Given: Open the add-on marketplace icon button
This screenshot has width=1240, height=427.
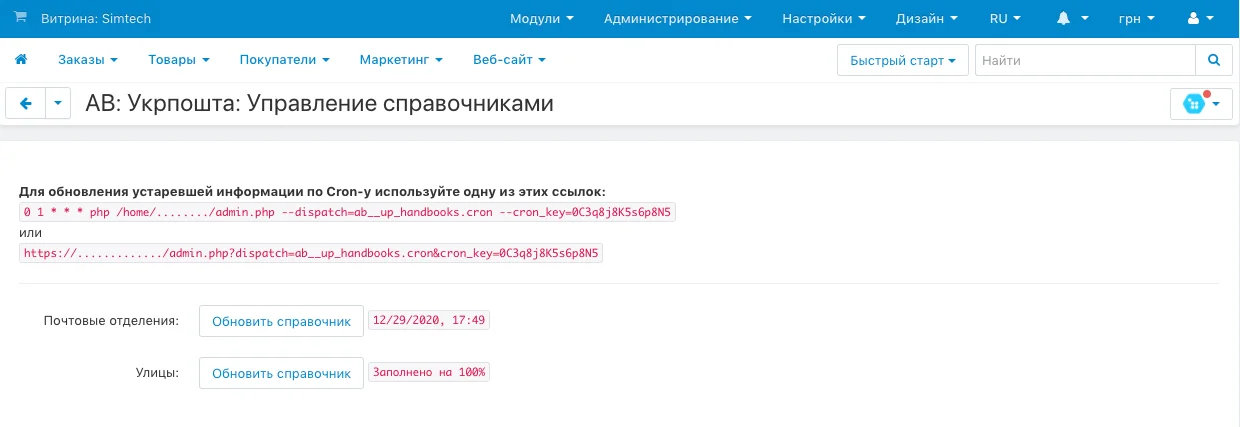Looking at the screenshot, I should 1200,104.
